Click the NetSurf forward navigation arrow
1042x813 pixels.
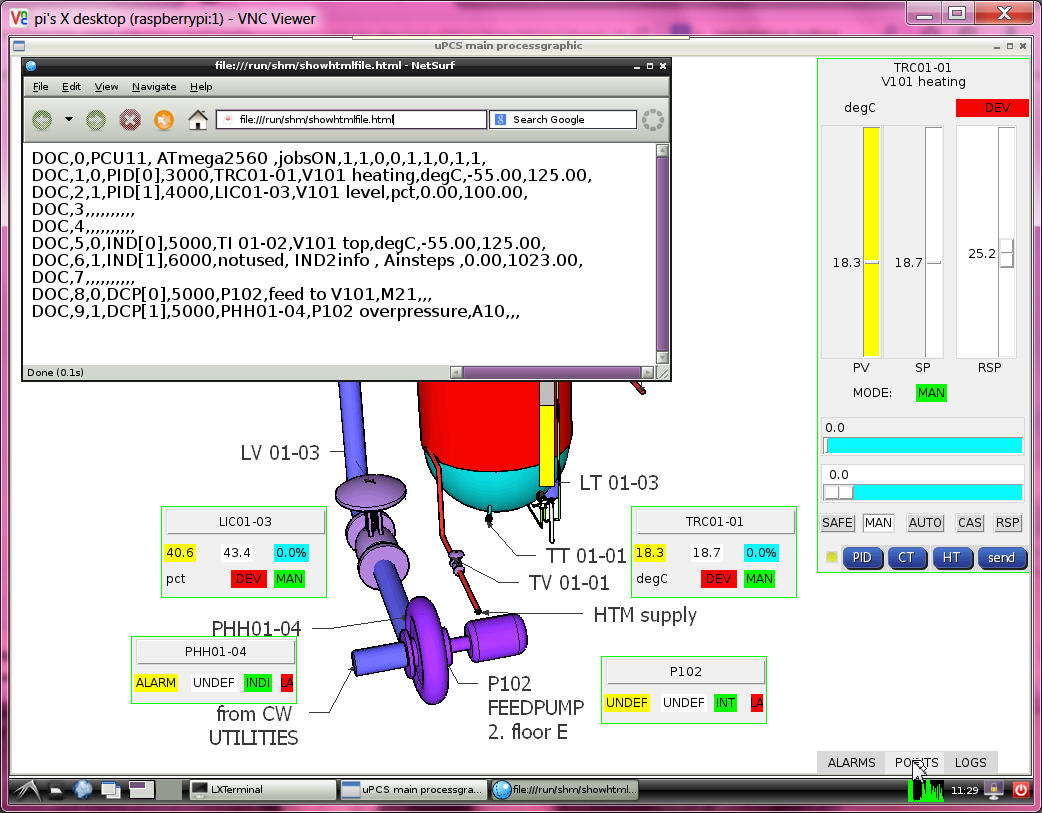pyautogui.click(x=96, y=120)
